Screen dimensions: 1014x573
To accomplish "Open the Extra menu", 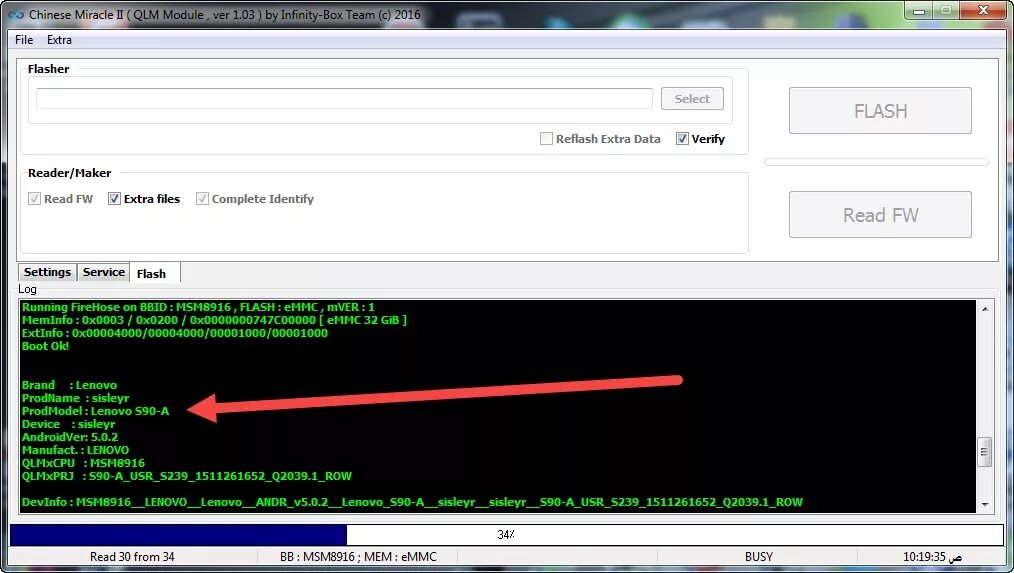I will coord(59,39).
